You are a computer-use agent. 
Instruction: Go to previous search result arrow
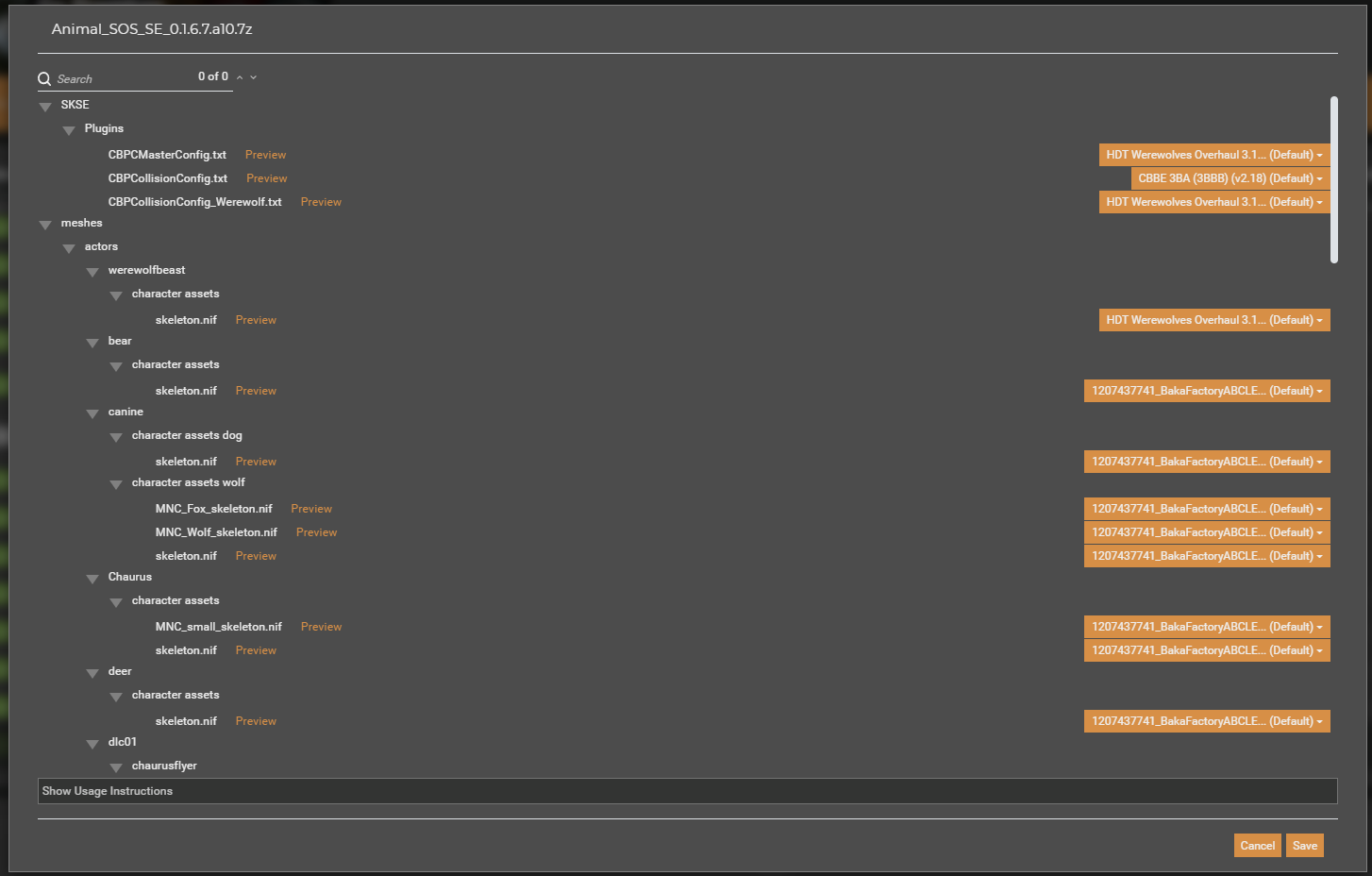tap(240, 77)
